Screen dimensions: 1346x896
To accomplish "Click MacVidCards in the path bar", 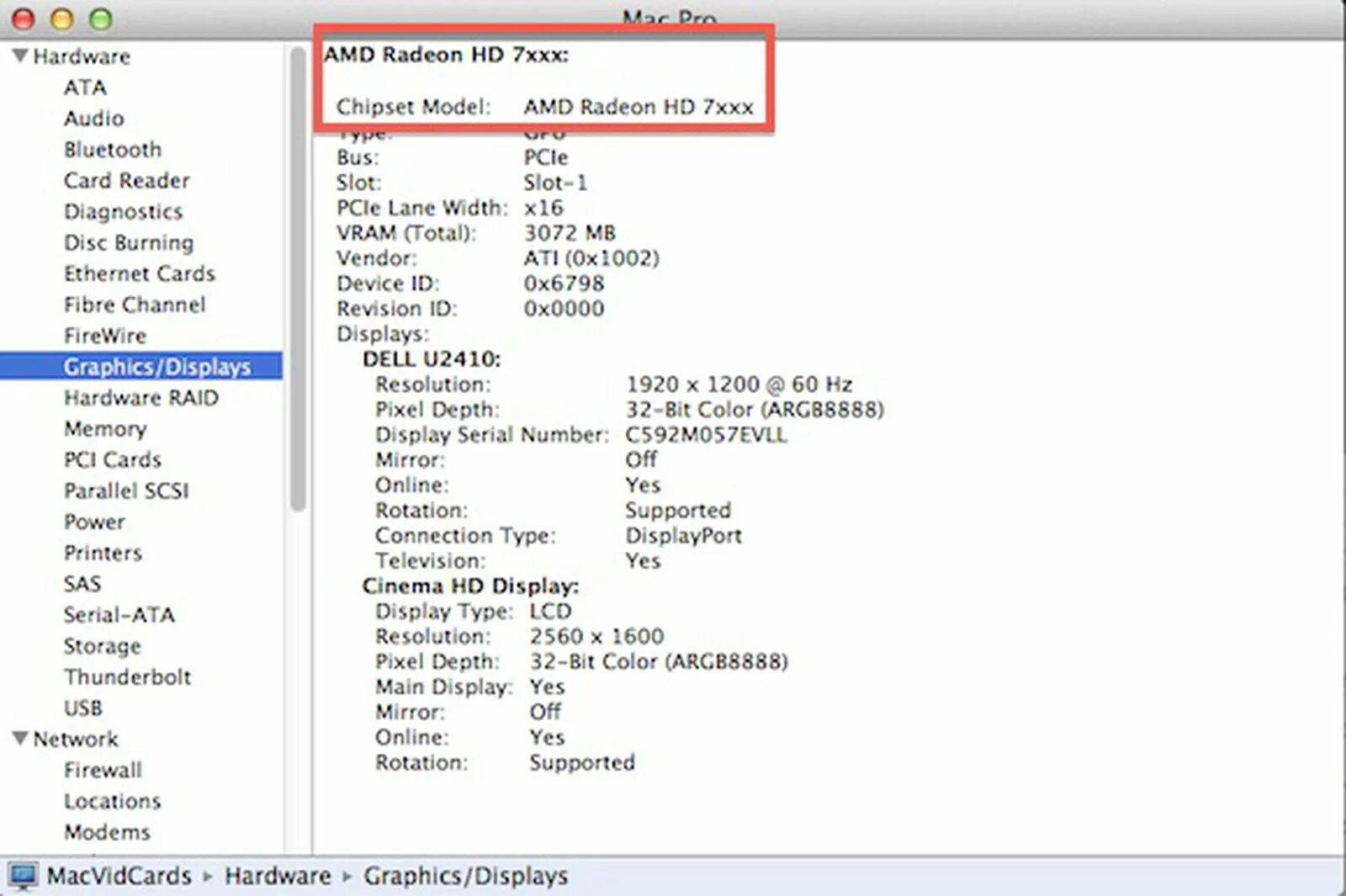I will point(119,877).
